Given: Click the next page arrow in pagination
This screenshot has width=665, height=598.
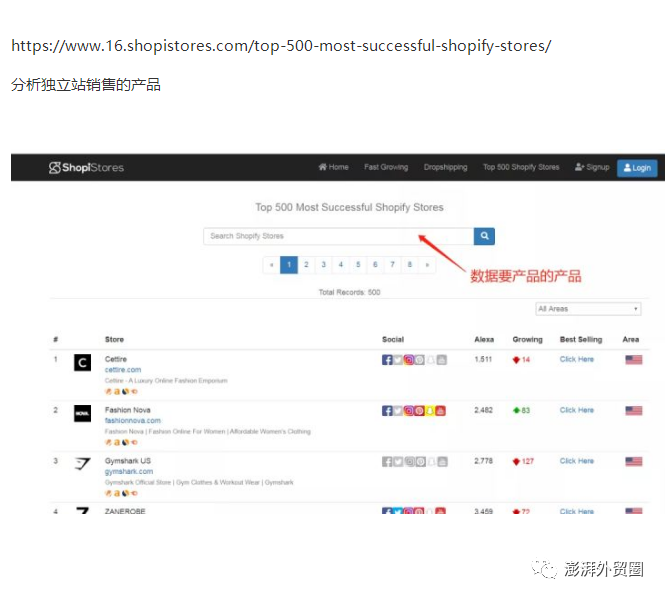Looking at the screenshot, I should coord(427,265).
